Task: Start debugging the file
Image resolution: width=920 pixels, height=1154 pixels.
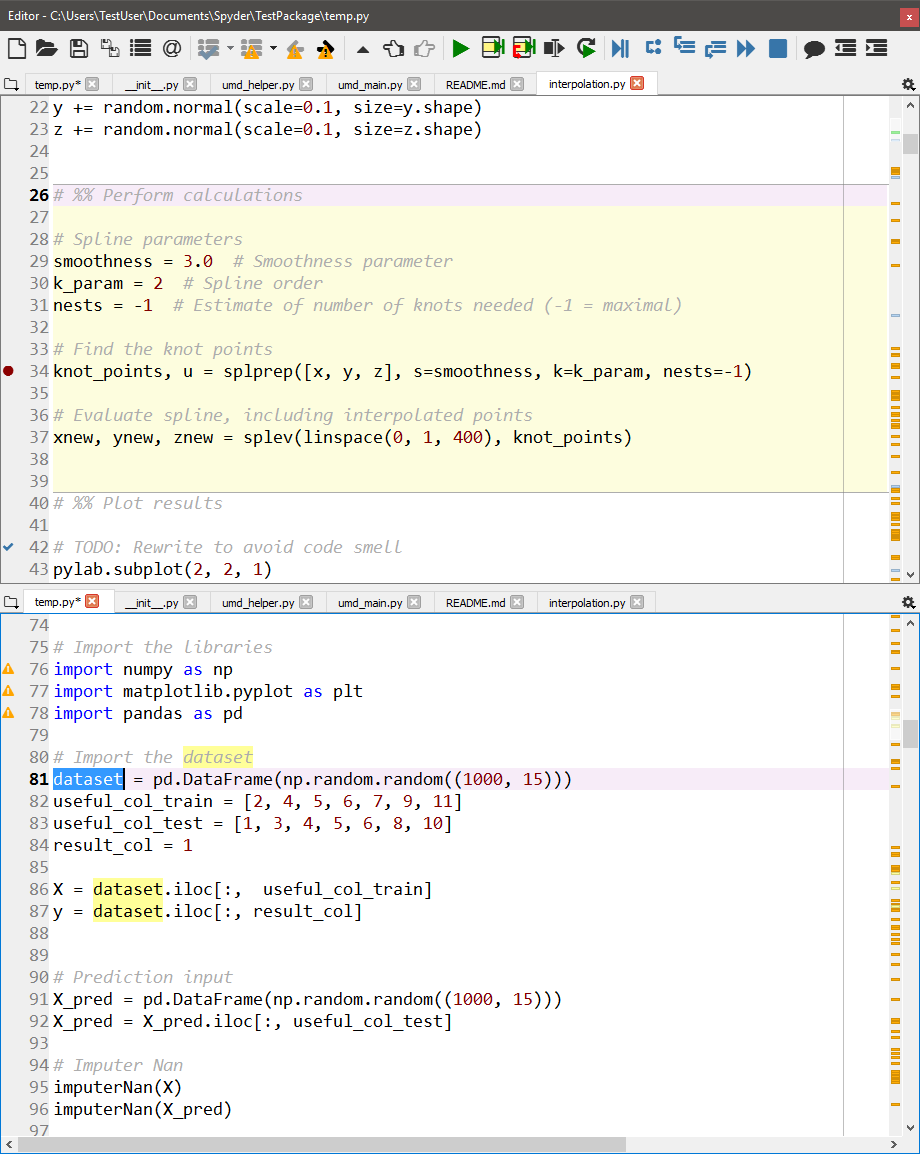Action: point(620,49)
